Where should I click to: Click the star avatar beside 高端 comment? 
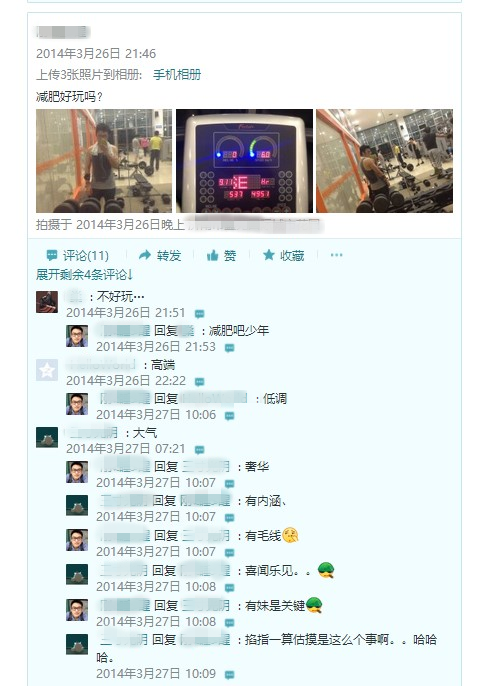click(x=47, y=370)
